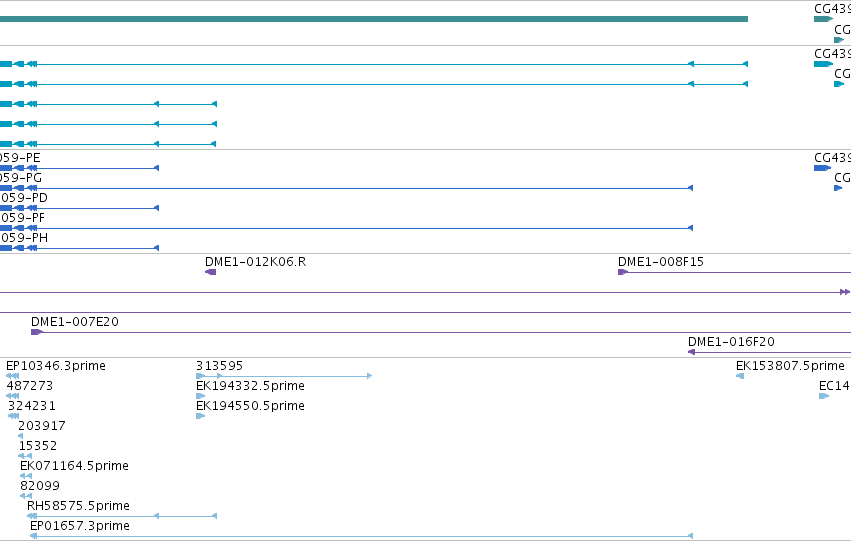Select EST 82099 label
The image size is (851, 541).
tap(40, 486)
